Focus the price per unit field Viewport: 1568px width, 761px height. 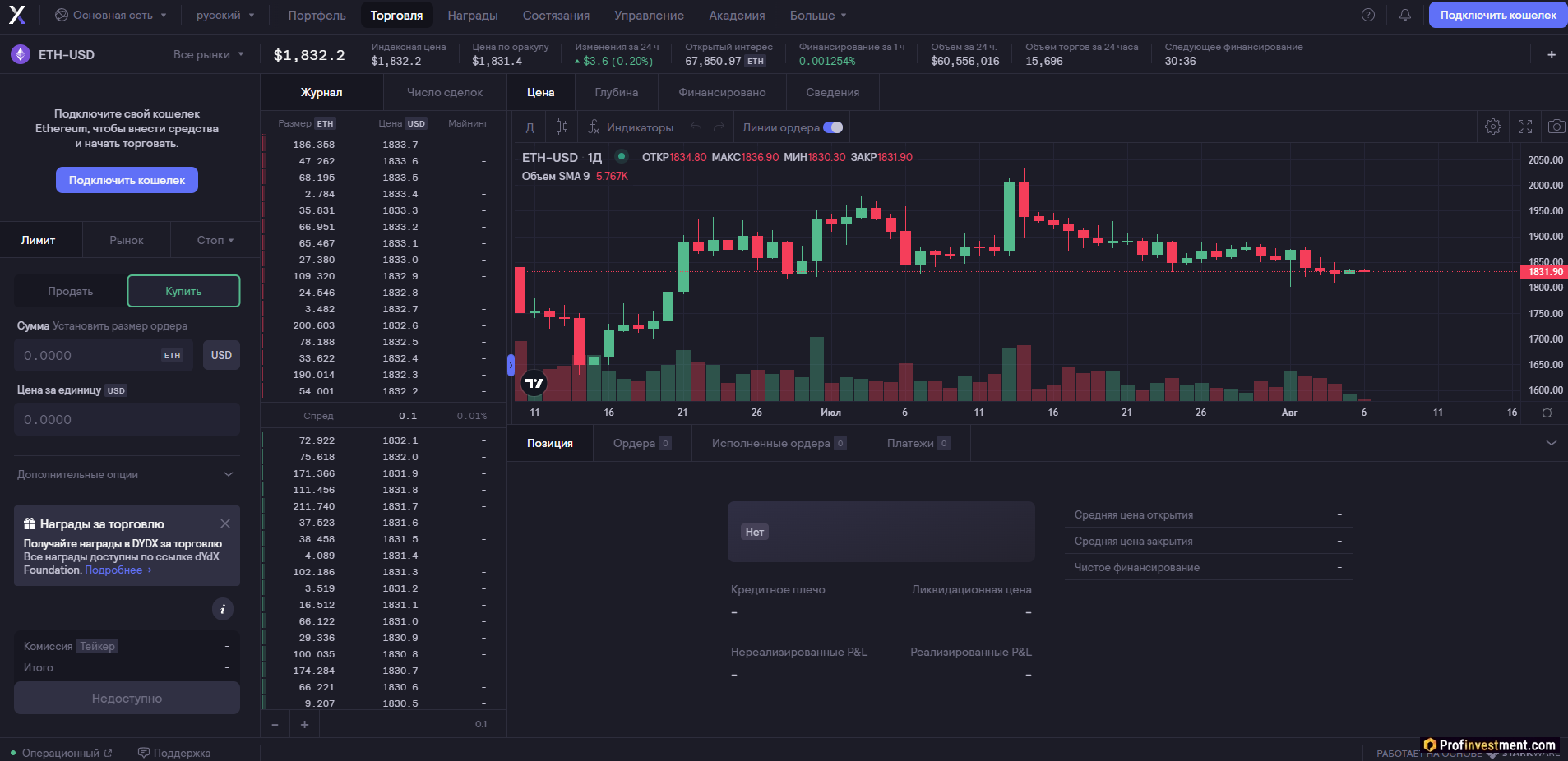point(127,419)
